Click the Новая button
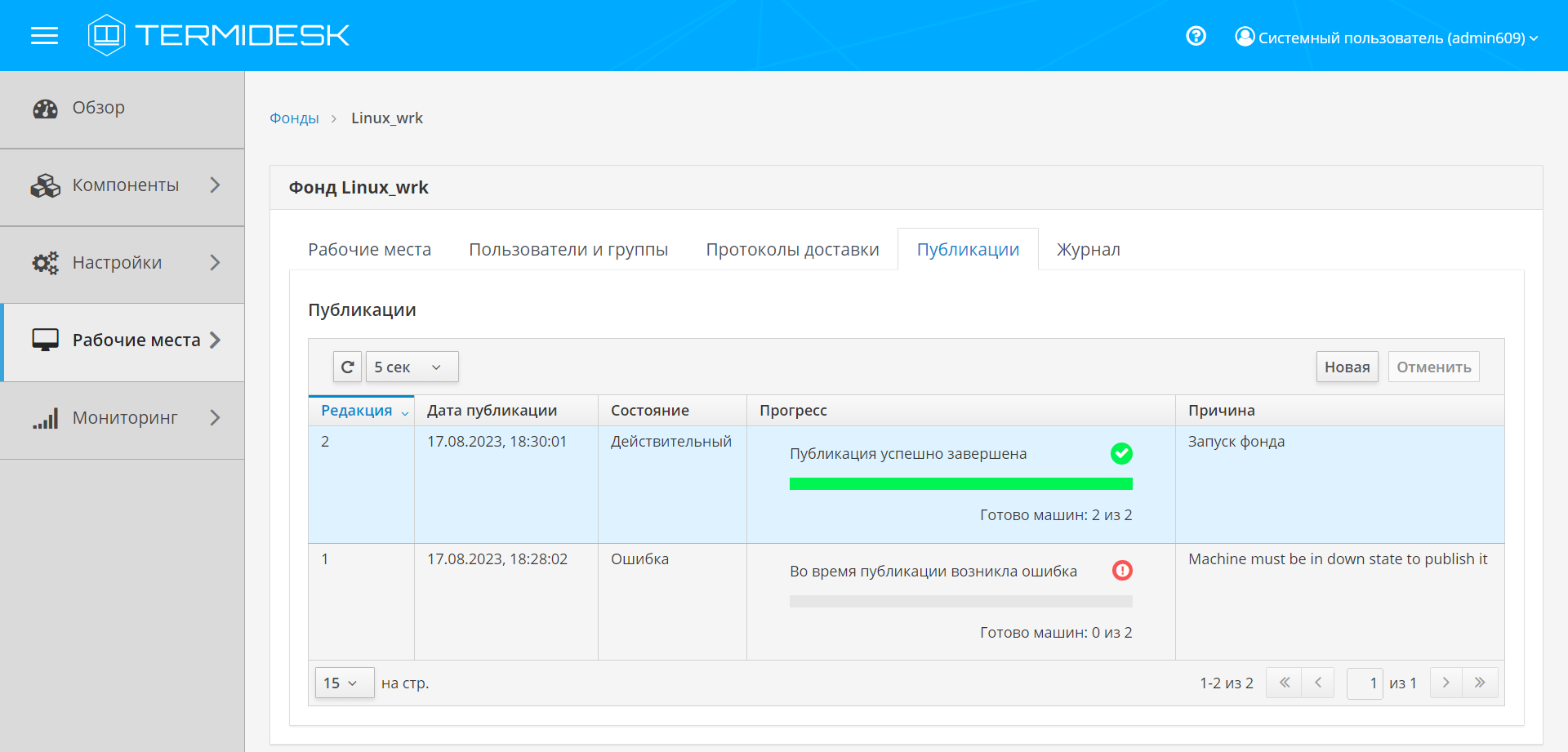The image size is (1568, 752). [1347, 367]
